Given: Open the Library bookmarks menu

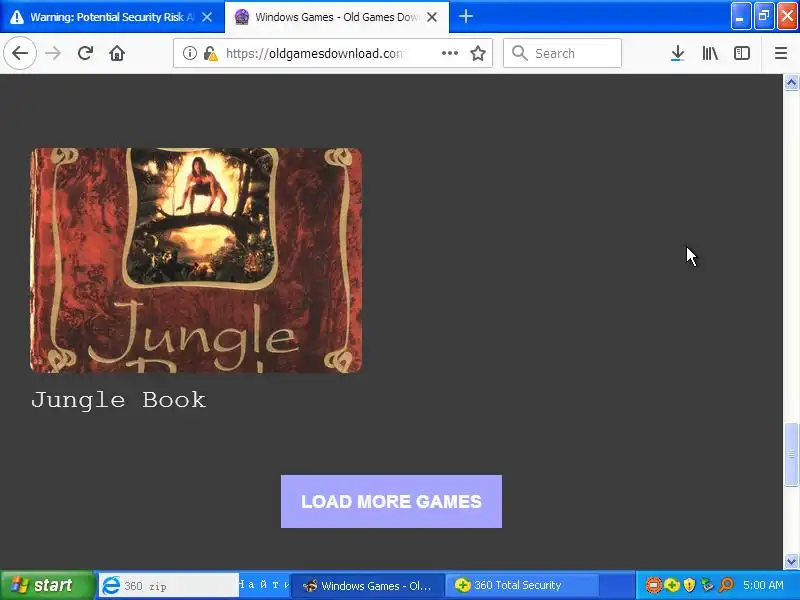Looking at the screenshot, I should [x=710, y=53].
